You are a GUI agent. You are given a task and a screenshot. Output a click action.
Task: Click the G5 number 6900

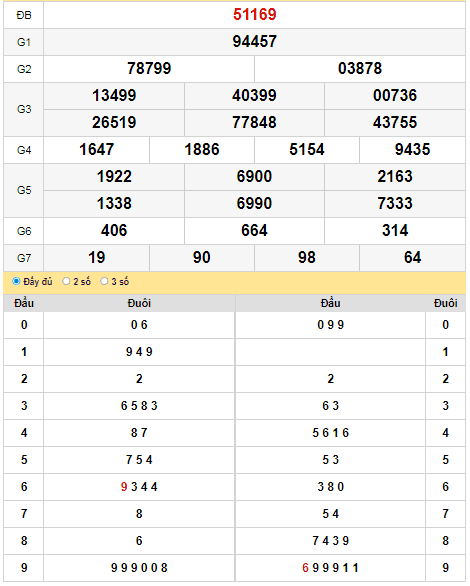coord(254,176)
